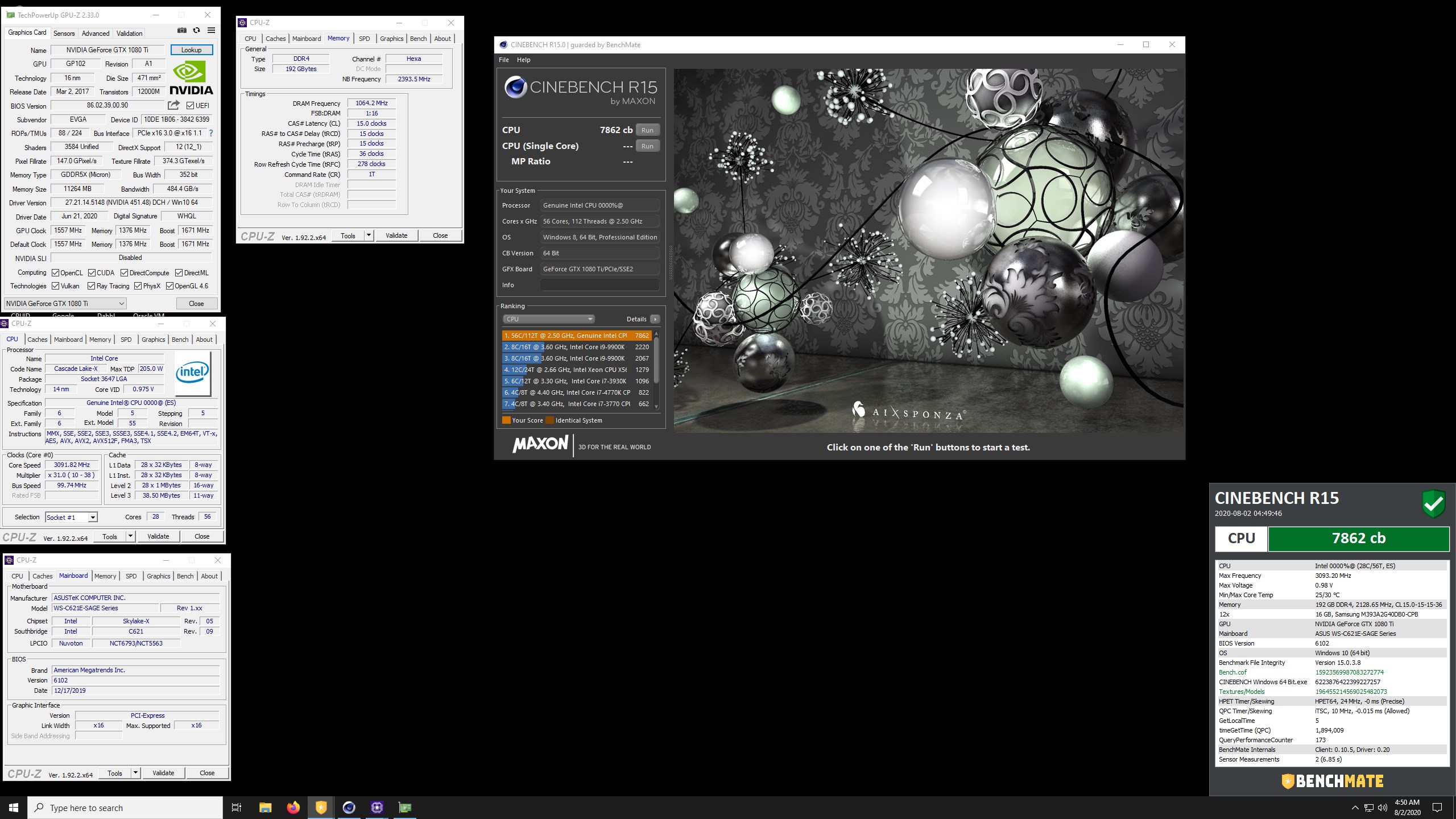Image resolution: width=1456 pixels, height=819 pixels.
Task: Switch to CPU-Z via taskbar icon
Action: point(377,808)
